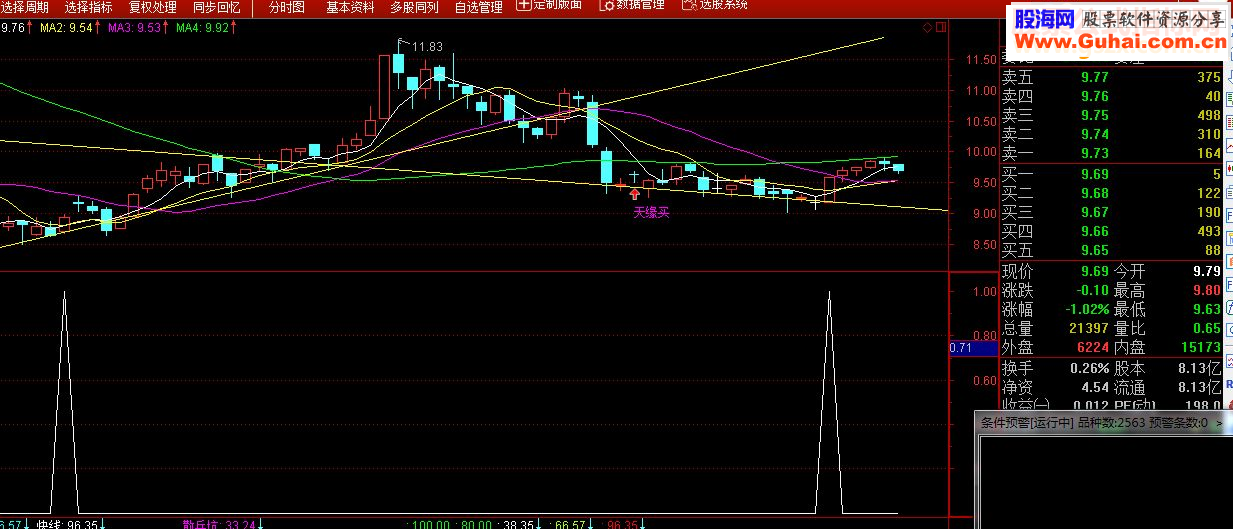Click the MA4: 9.92 indicator label
The width and height of the screenshot is (1233, 529).
coord(202,28)
